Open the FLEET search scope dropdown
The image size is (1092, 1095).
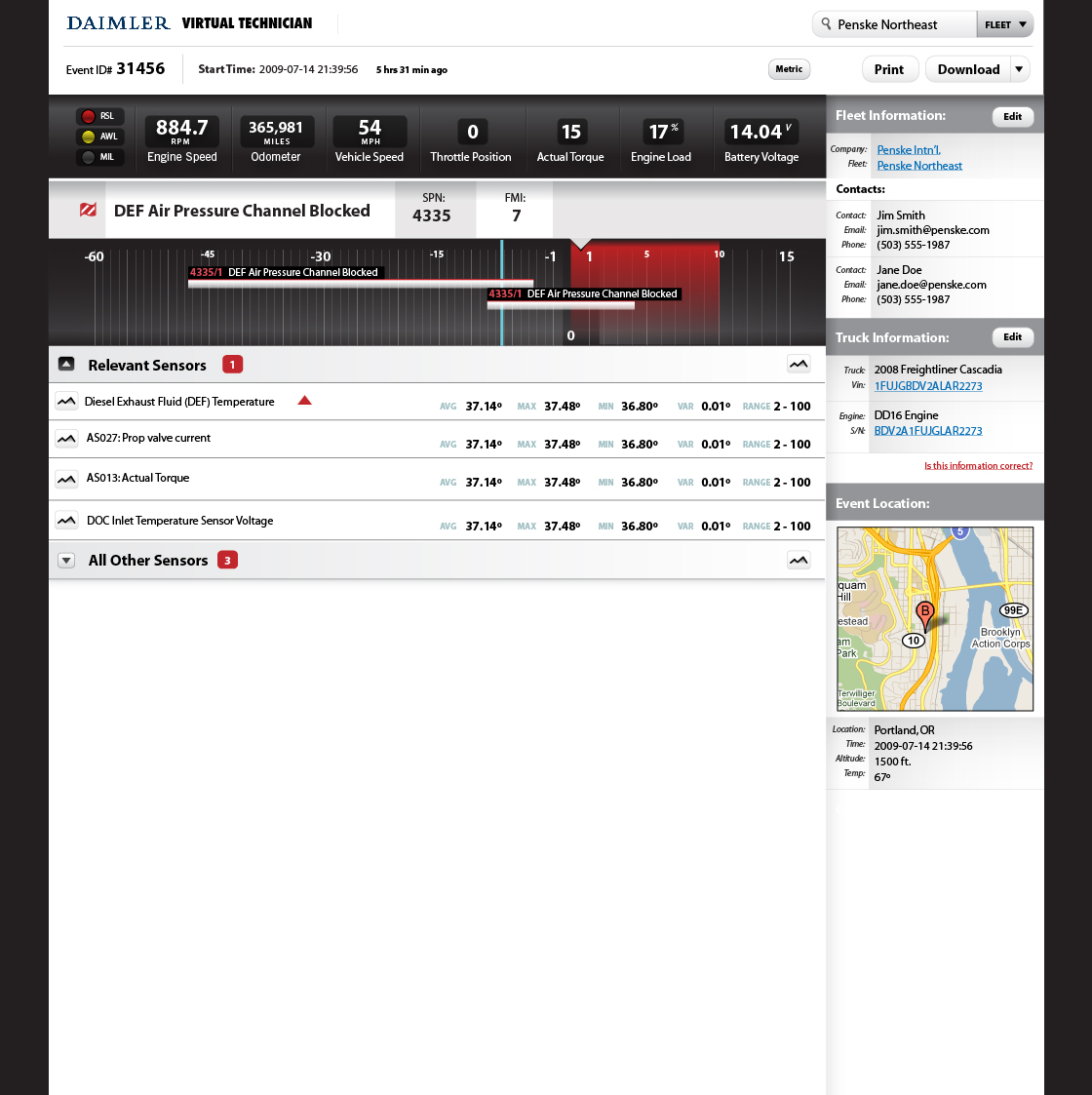pos(1004,24)
